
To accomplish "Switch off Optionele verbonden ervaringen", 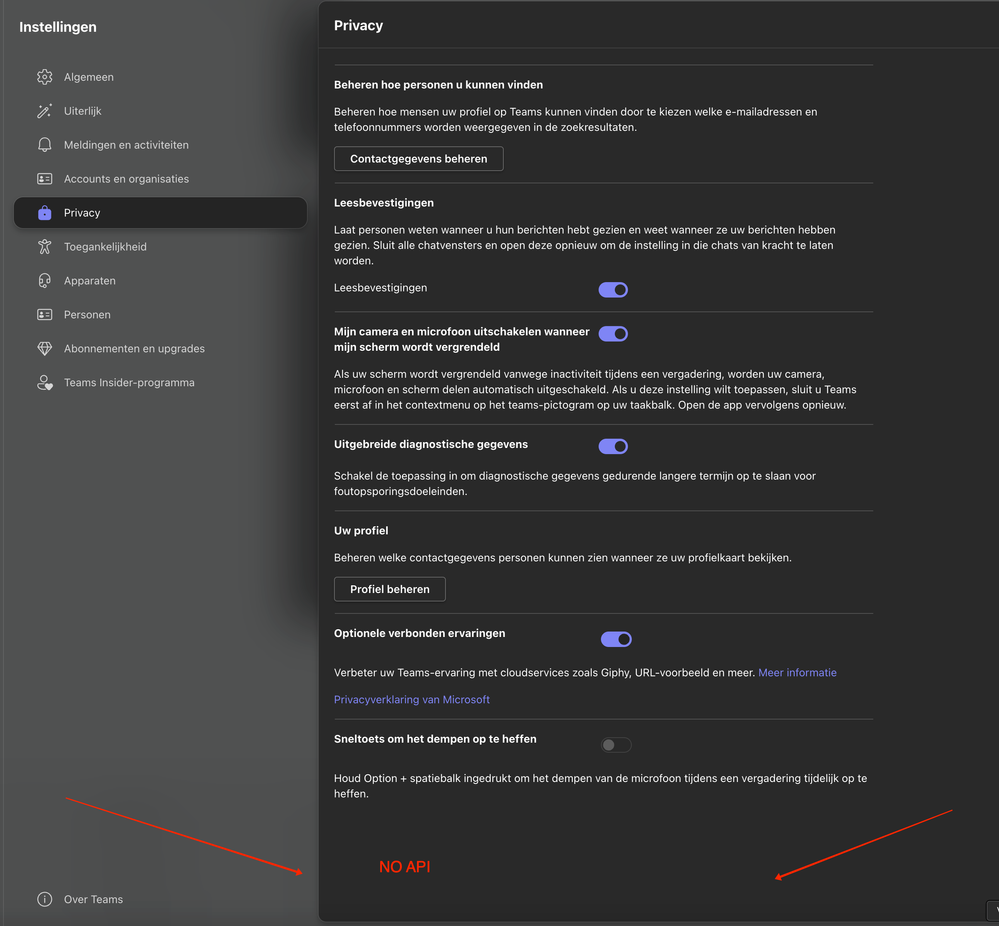I will click(x=616, y=639).
